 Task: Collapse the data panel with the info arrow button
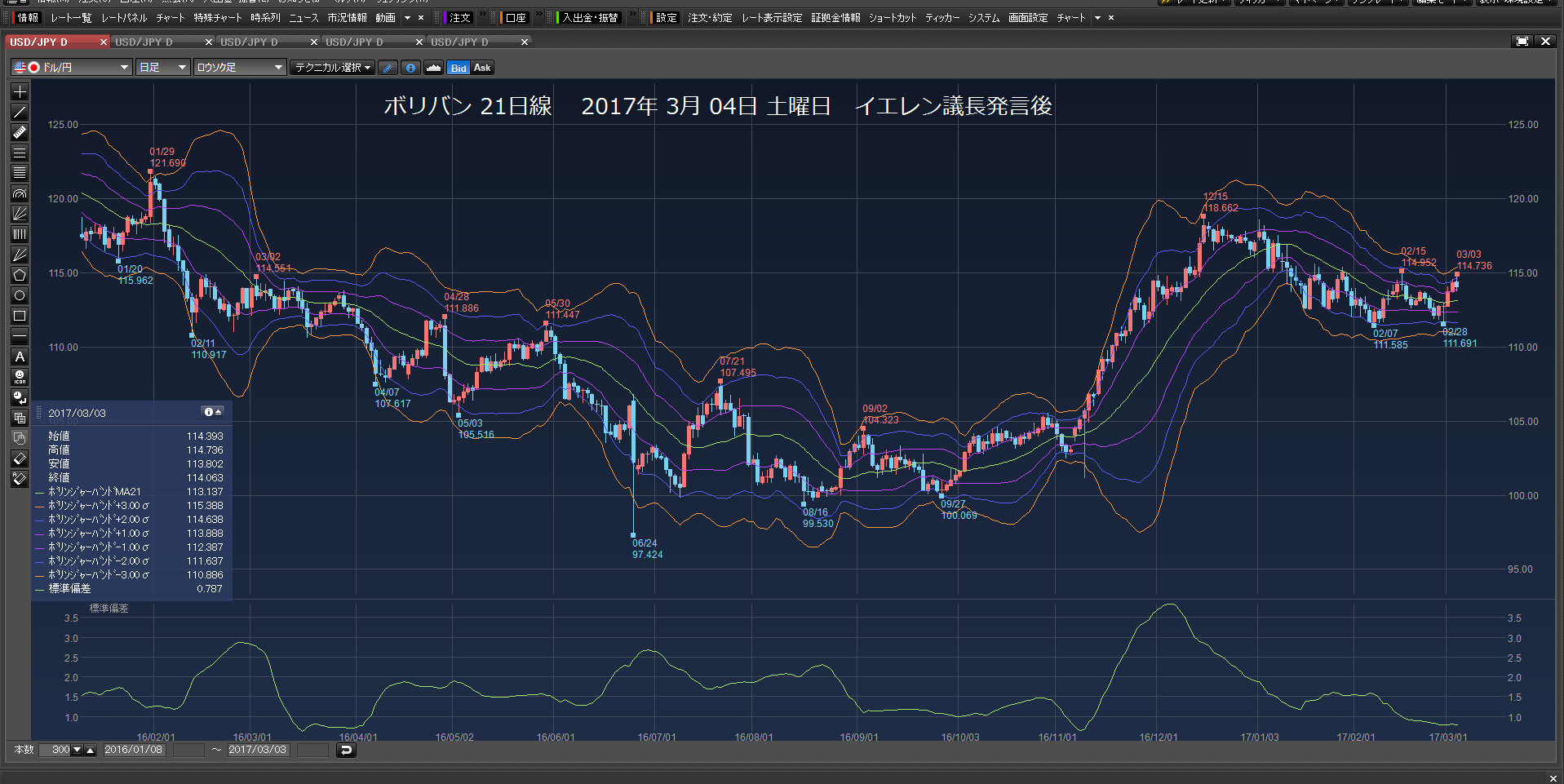point(213,413)
